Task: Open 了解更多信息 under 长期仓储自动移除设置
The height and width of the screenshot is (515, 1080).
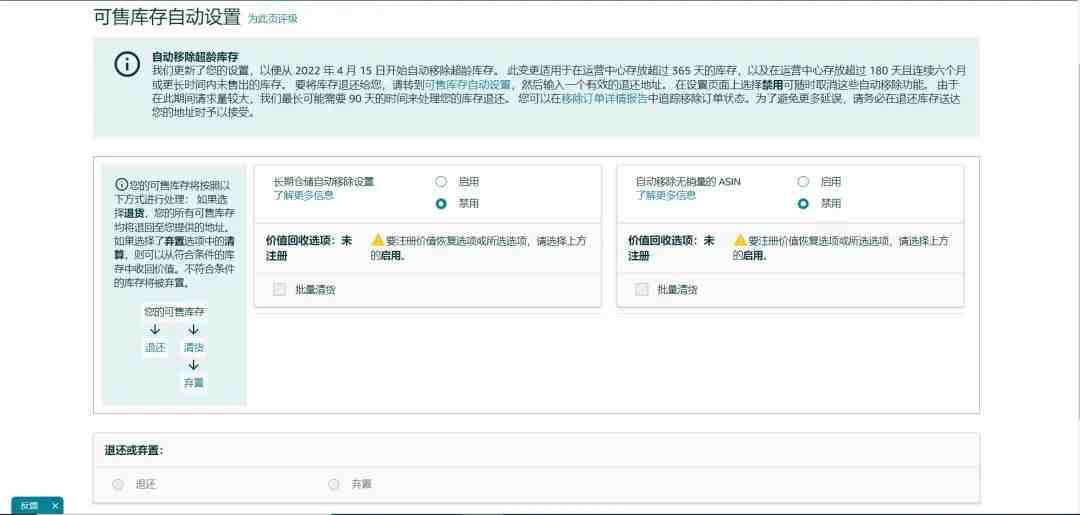Action: [304, 195]
